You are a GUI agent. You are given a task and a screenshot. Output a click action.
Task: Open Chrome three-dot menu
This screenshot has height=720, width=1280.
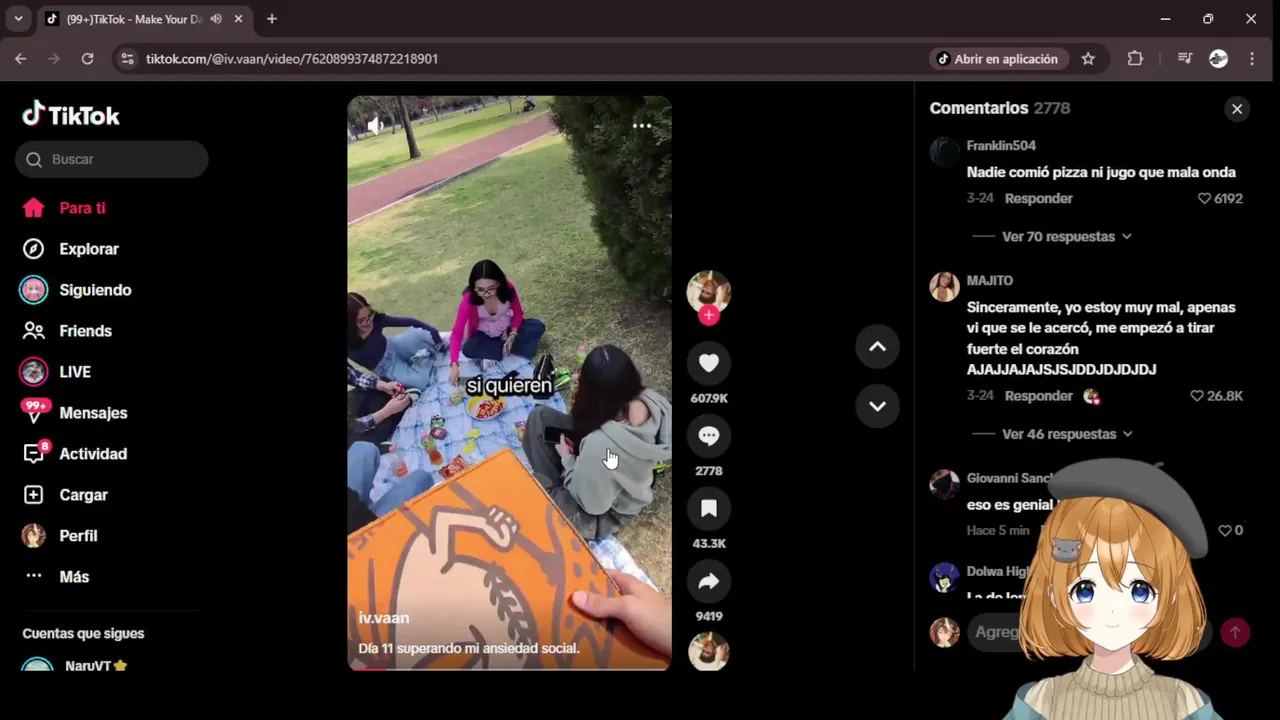(x=1252, y=59)
